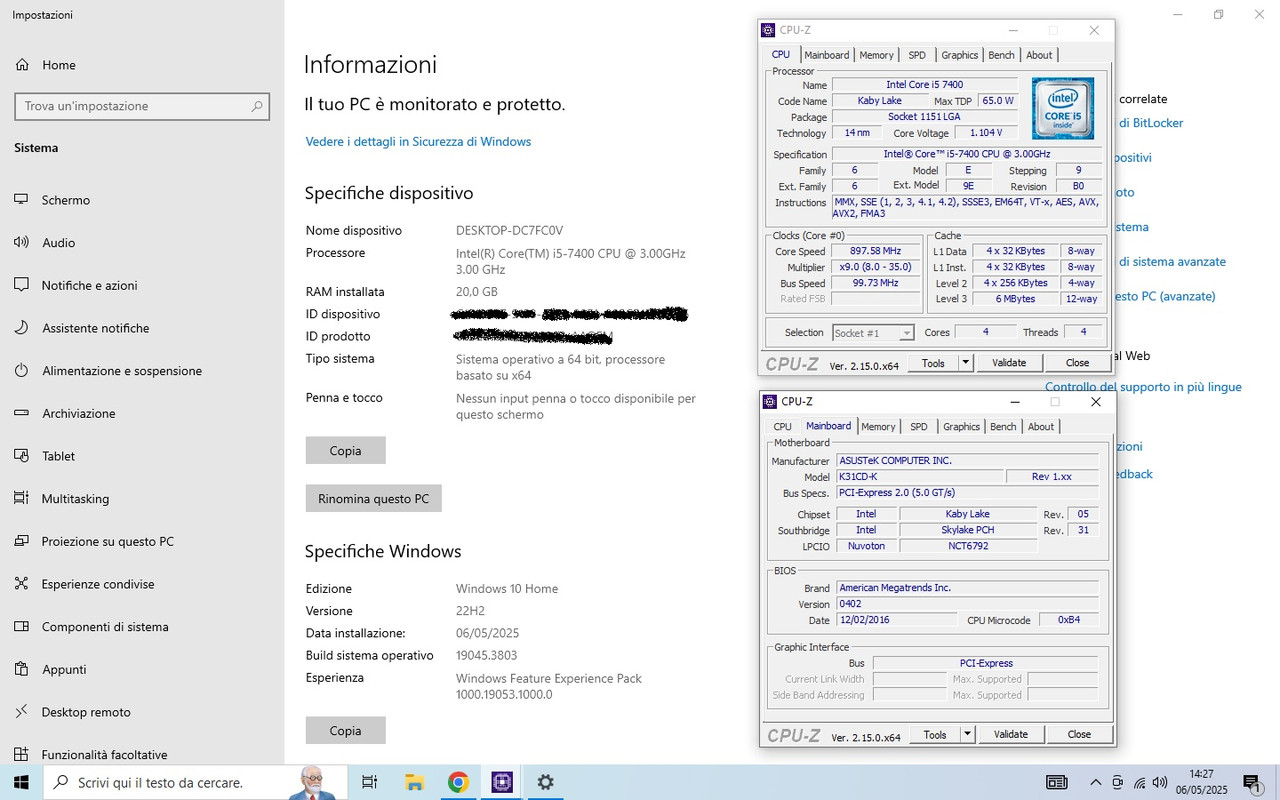Screen dimensions: 1280x800
Task: Open the SPD tab in the lower CPU-Z window
Action: point(918,427)
